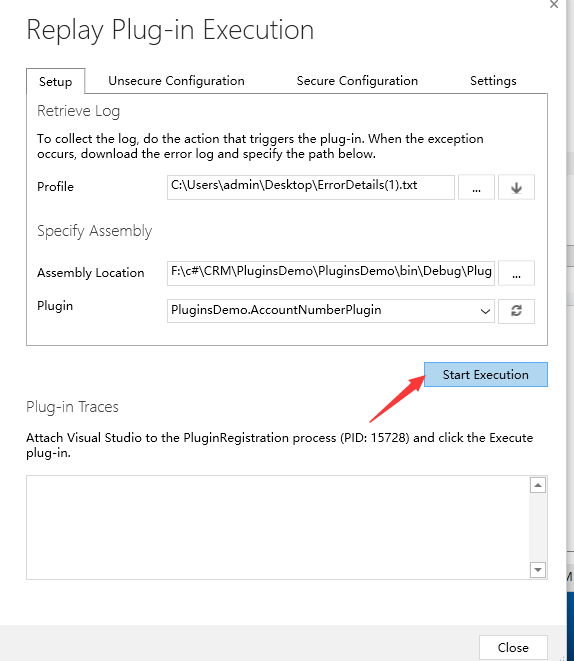Click the Profile label

pos(55,187)
